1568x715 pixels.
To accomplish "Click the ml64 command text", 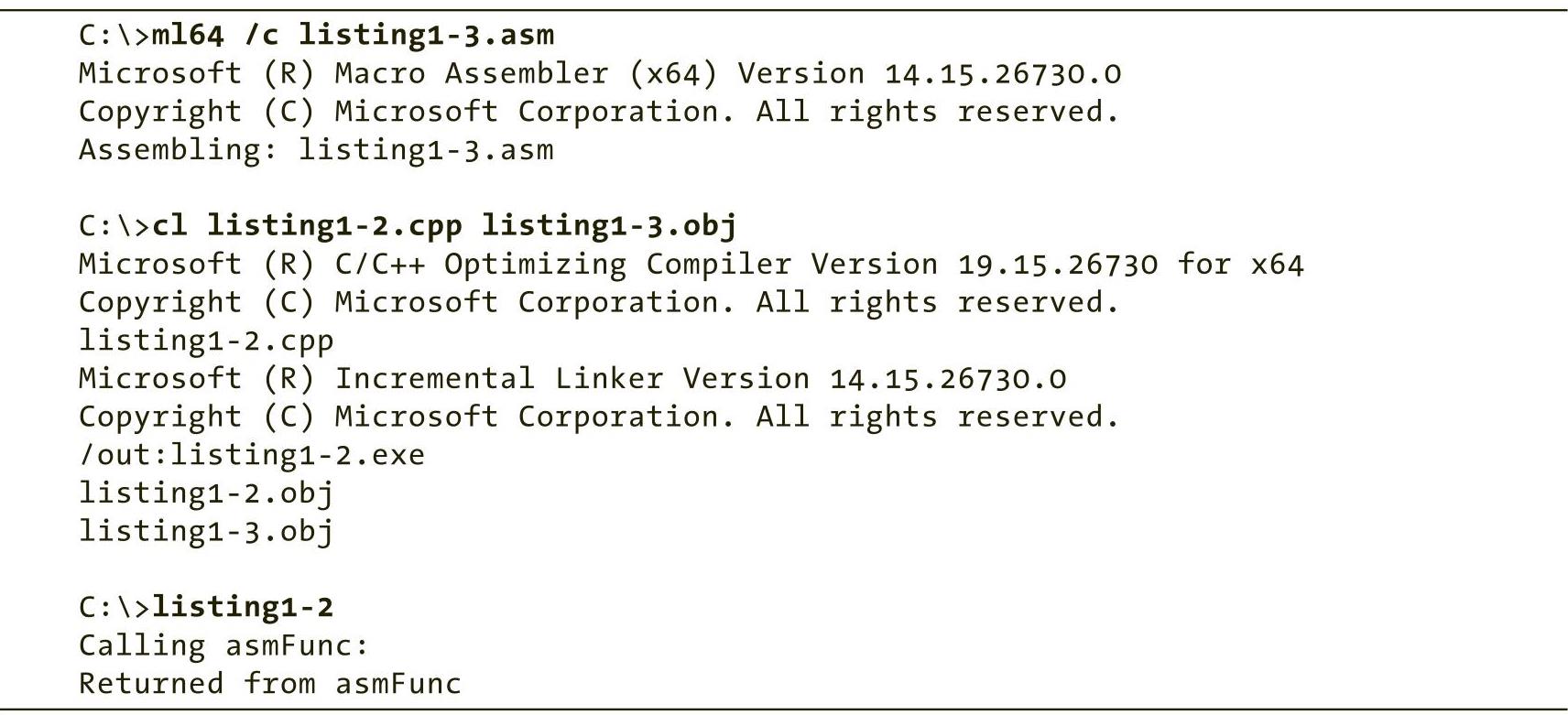I will tap(188, 35).
